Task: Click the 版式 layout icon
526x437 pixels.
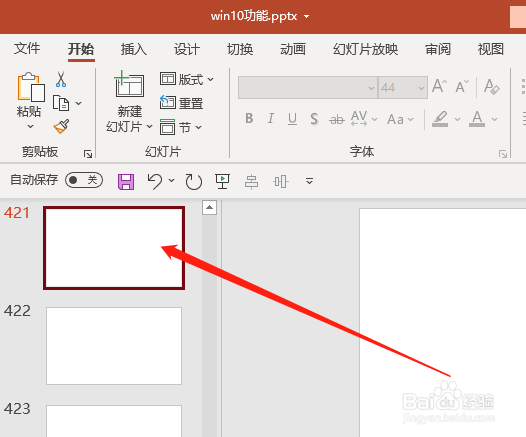Action: click(167, 79)
